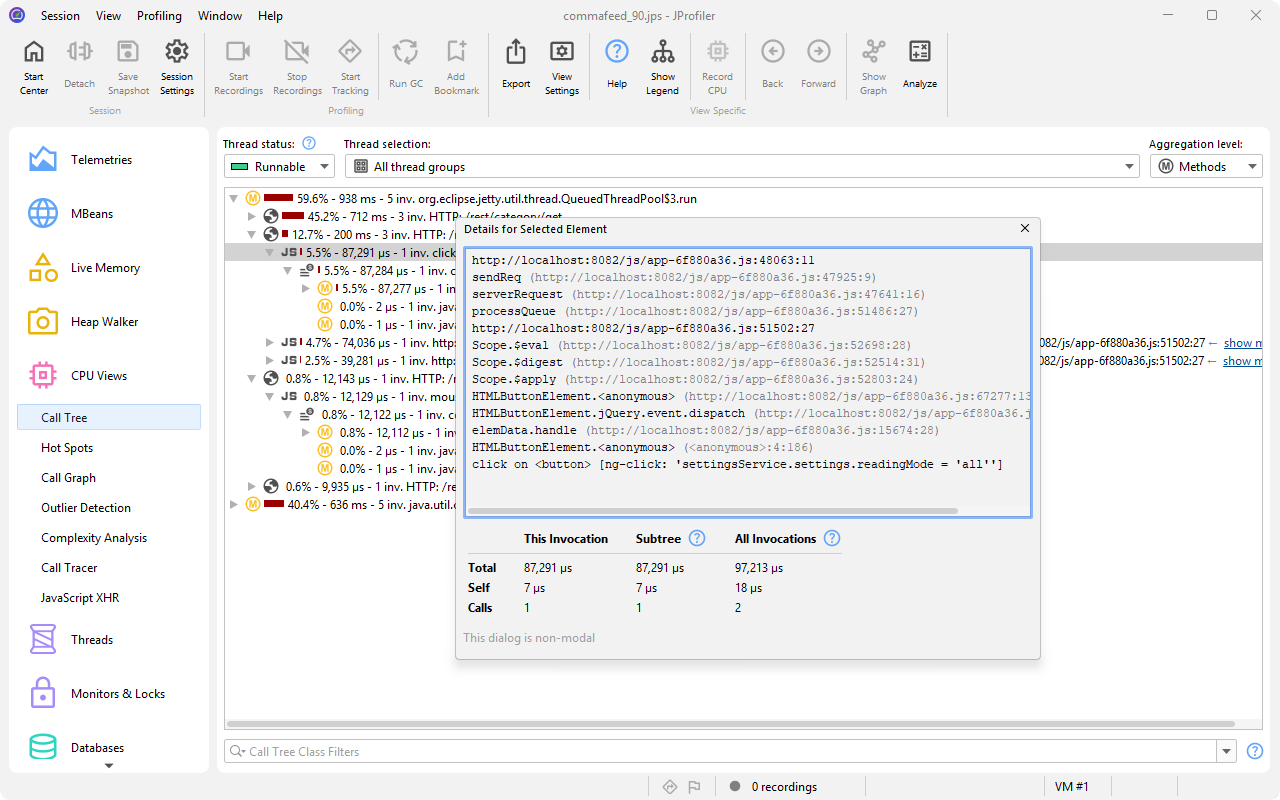The height and width of the screenshot is (800, 1280).
Task: Expand the 40.4% - 636 ms node
Action: pos(234,505)
